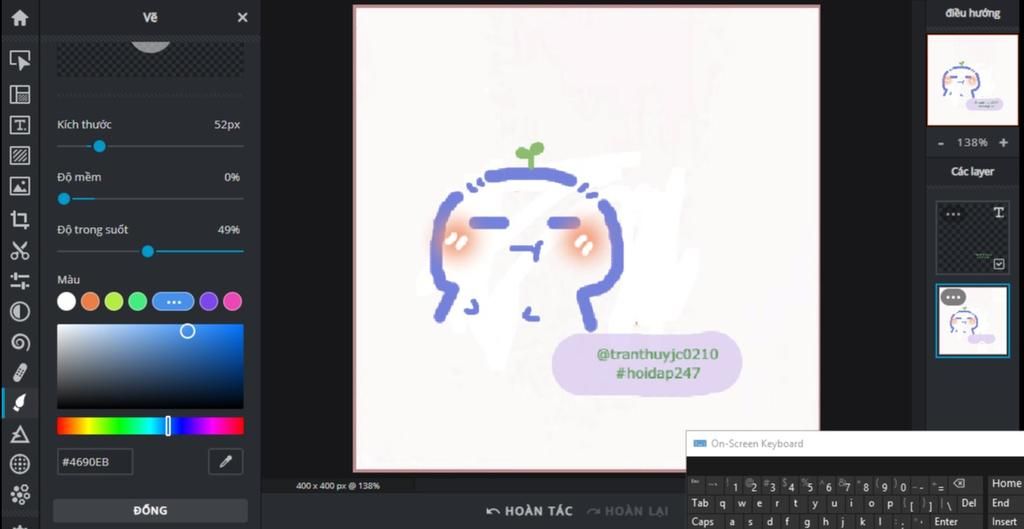This screenshot has width=1024, height=529.
Task: Click the Insert key on On-Screen Keyboard
Action: 1006,521
